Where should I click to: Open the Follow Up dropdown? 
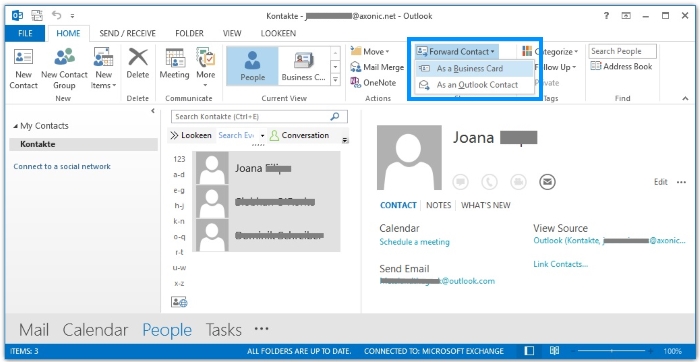click(556, 67)
